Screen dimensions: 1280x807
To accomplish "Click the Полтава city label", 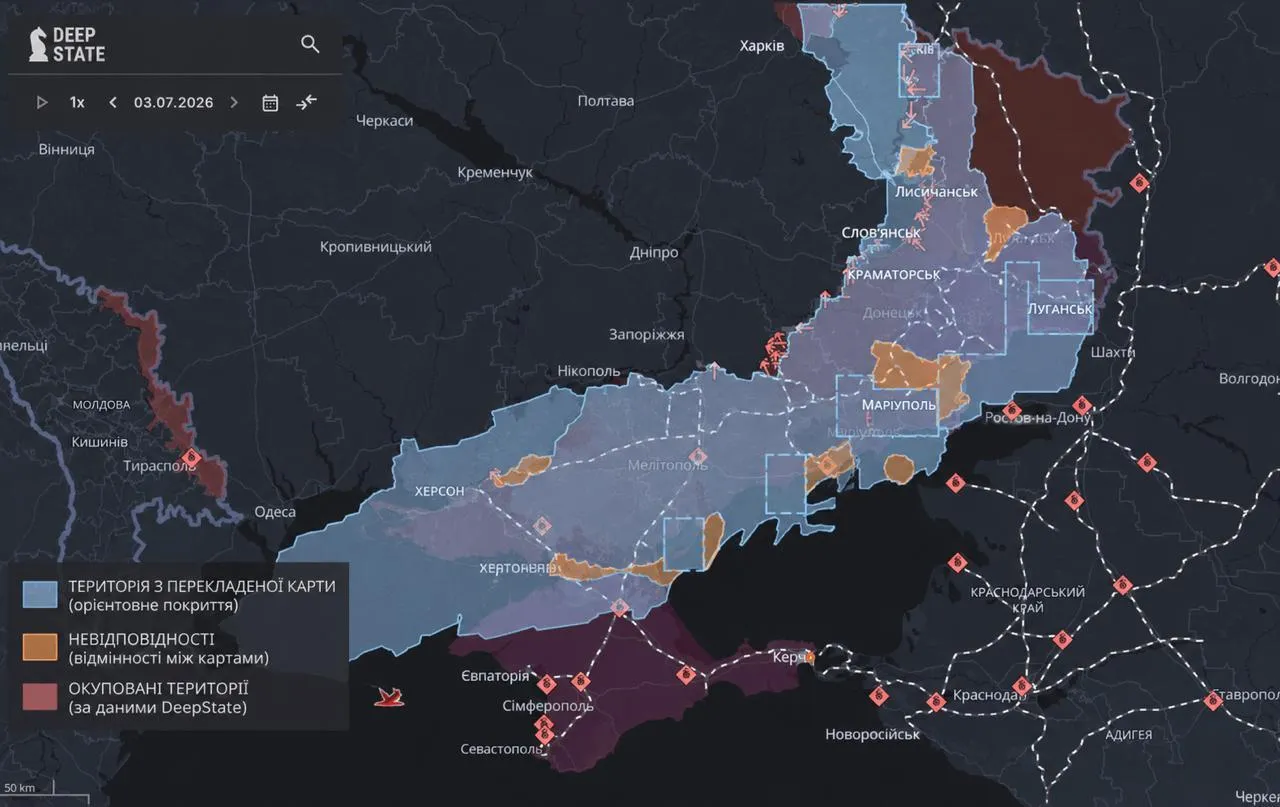I will (606, 101).
